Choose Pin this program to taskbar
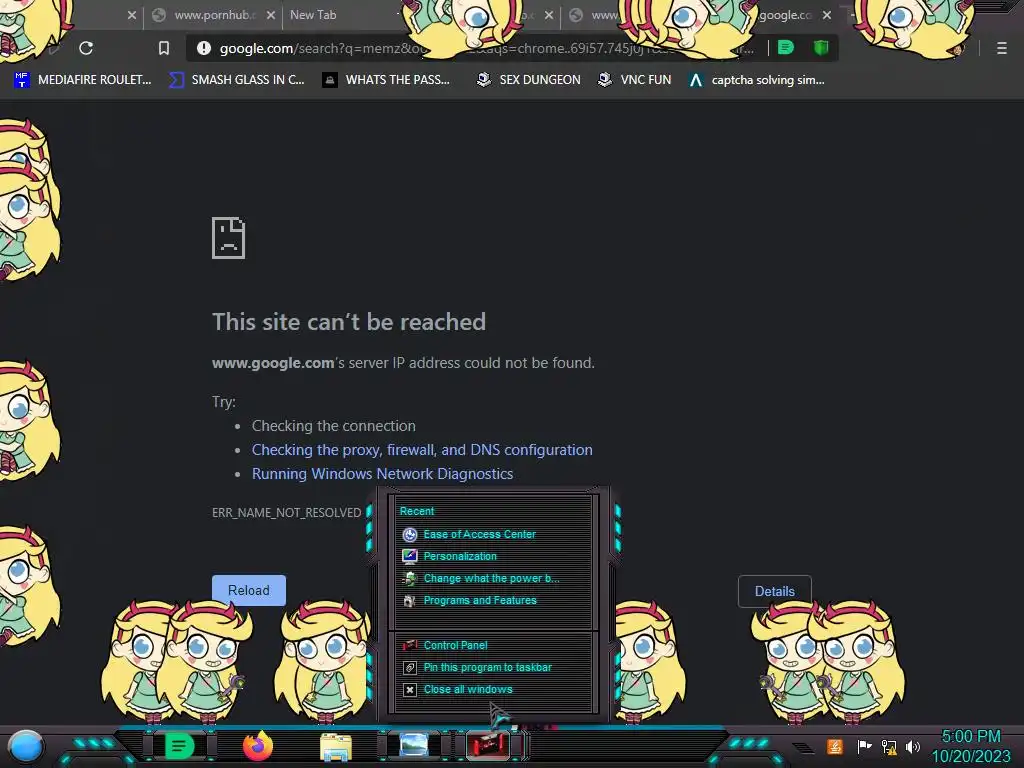The height and width of the screenshot is (768, 1024). click(x=487, y=667)
